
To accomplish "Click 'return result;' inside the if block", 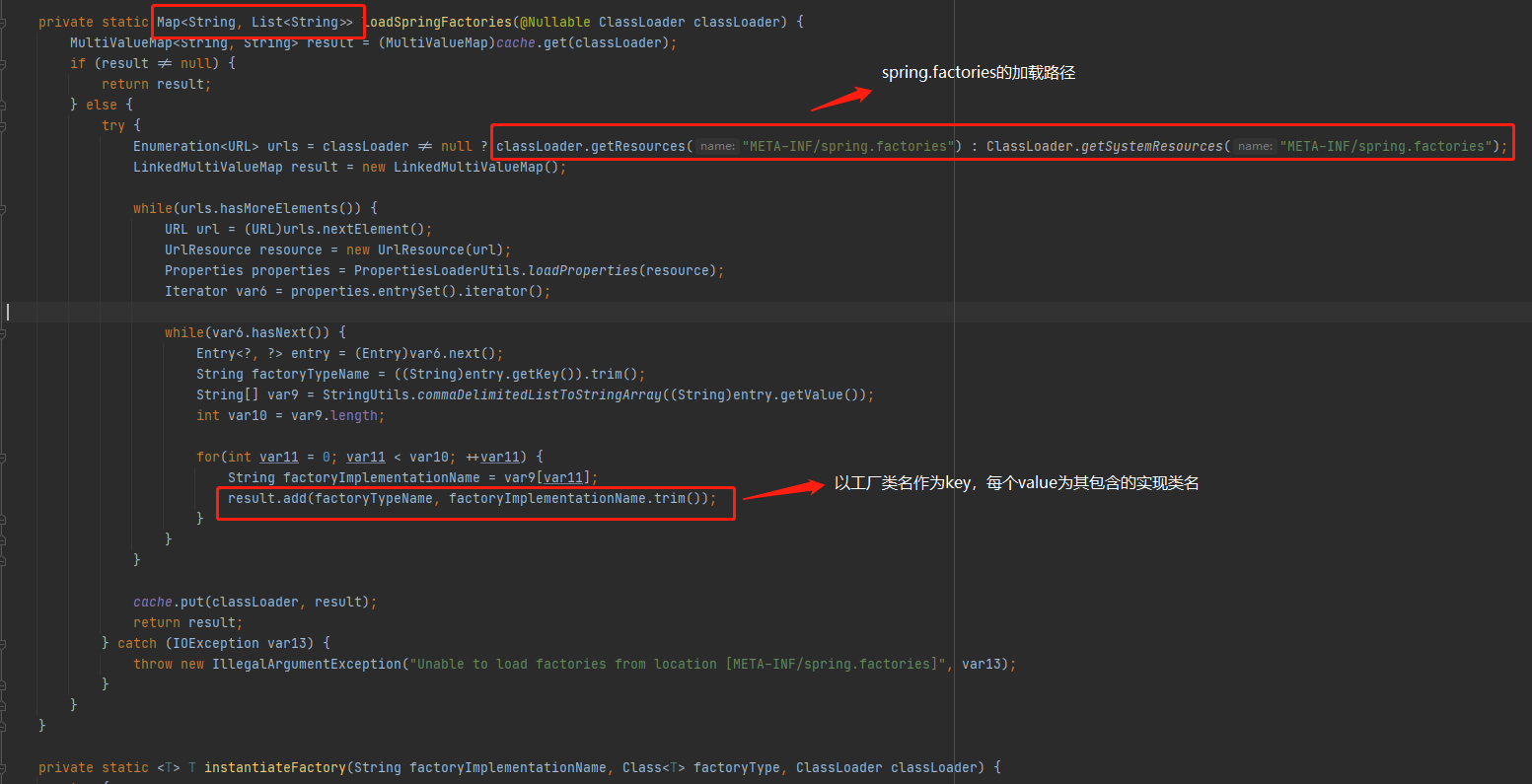I will pyautogui.click(x=157, y=84).
